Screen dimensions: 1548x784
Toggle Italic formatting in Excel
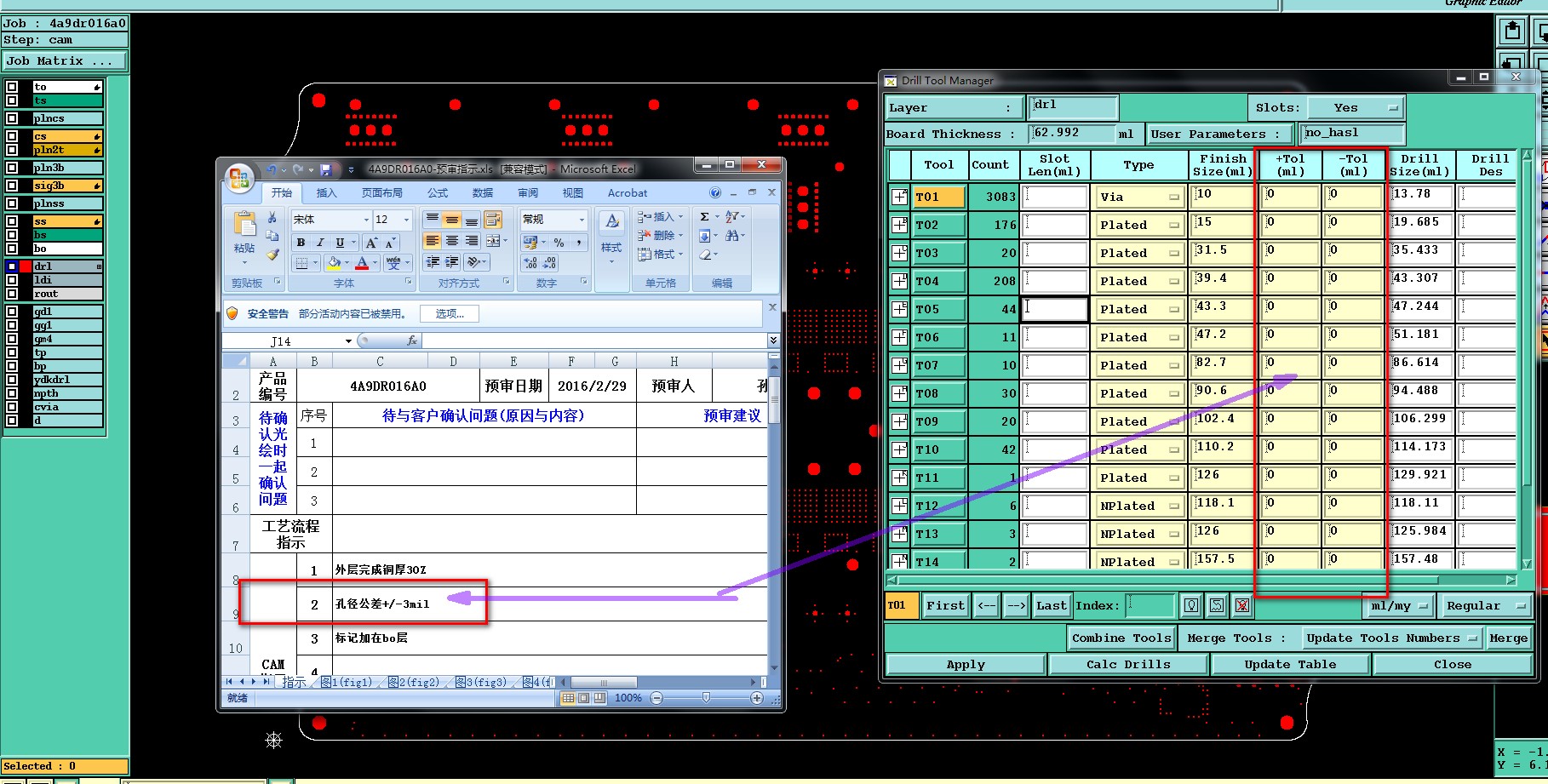point(320,243)
